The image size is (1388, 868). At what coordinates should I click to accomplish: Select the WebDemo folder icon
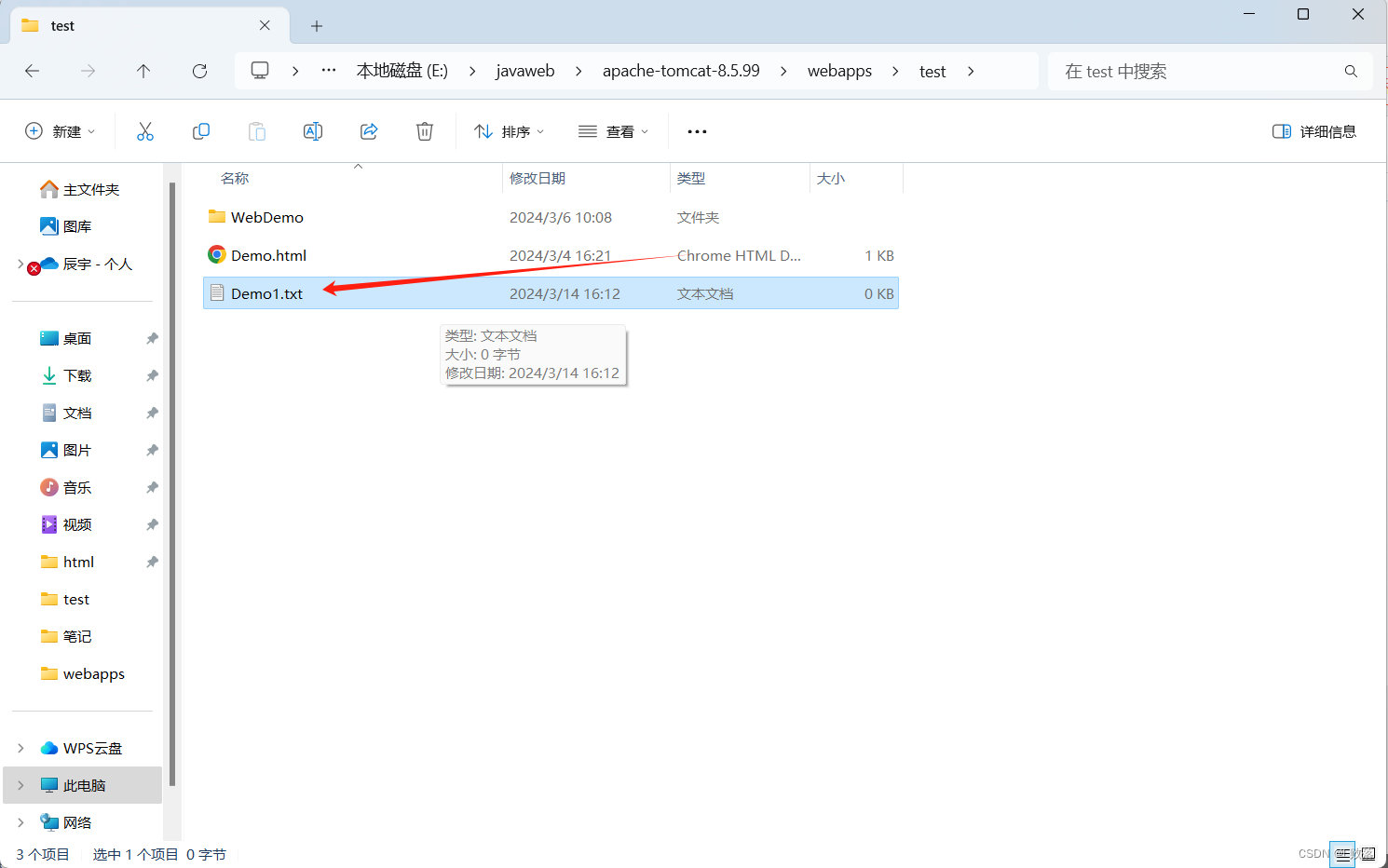click(x=217, y=217)
